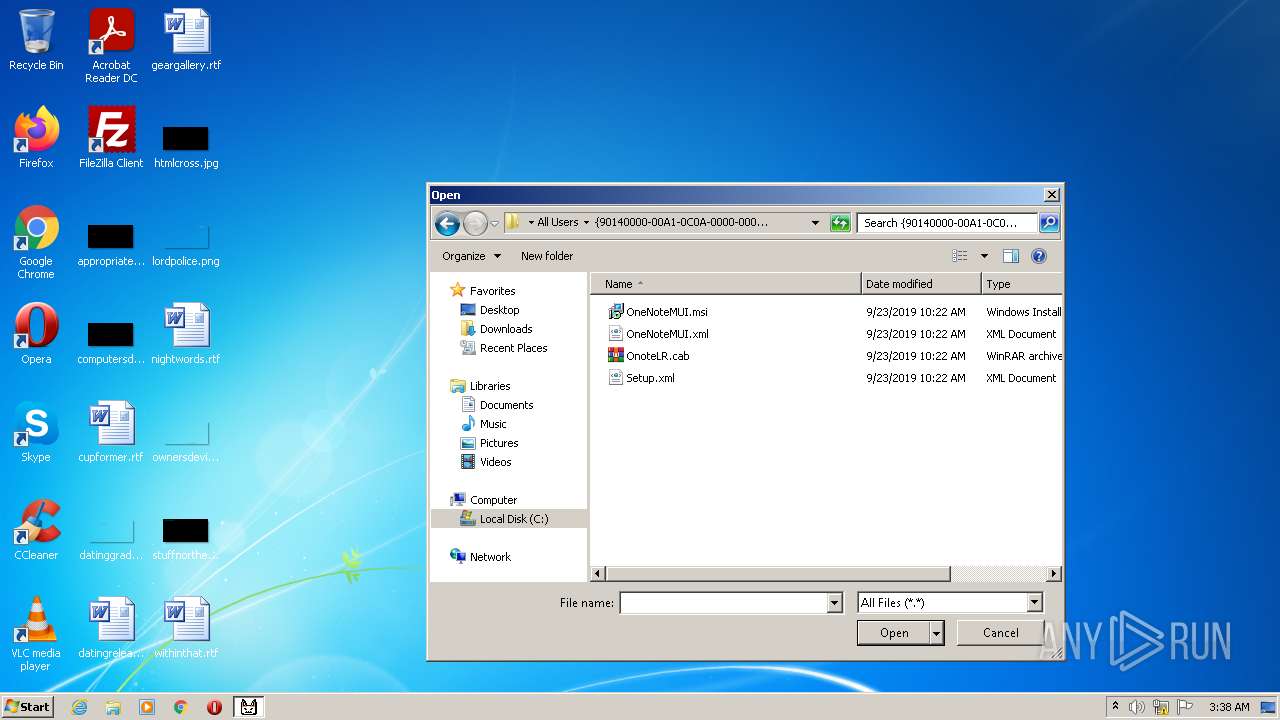Image resolution: width=1280 pixels, height=720 pixels.
Task: Open Windows Media Player taskbar icon
Action: (147, 707)
